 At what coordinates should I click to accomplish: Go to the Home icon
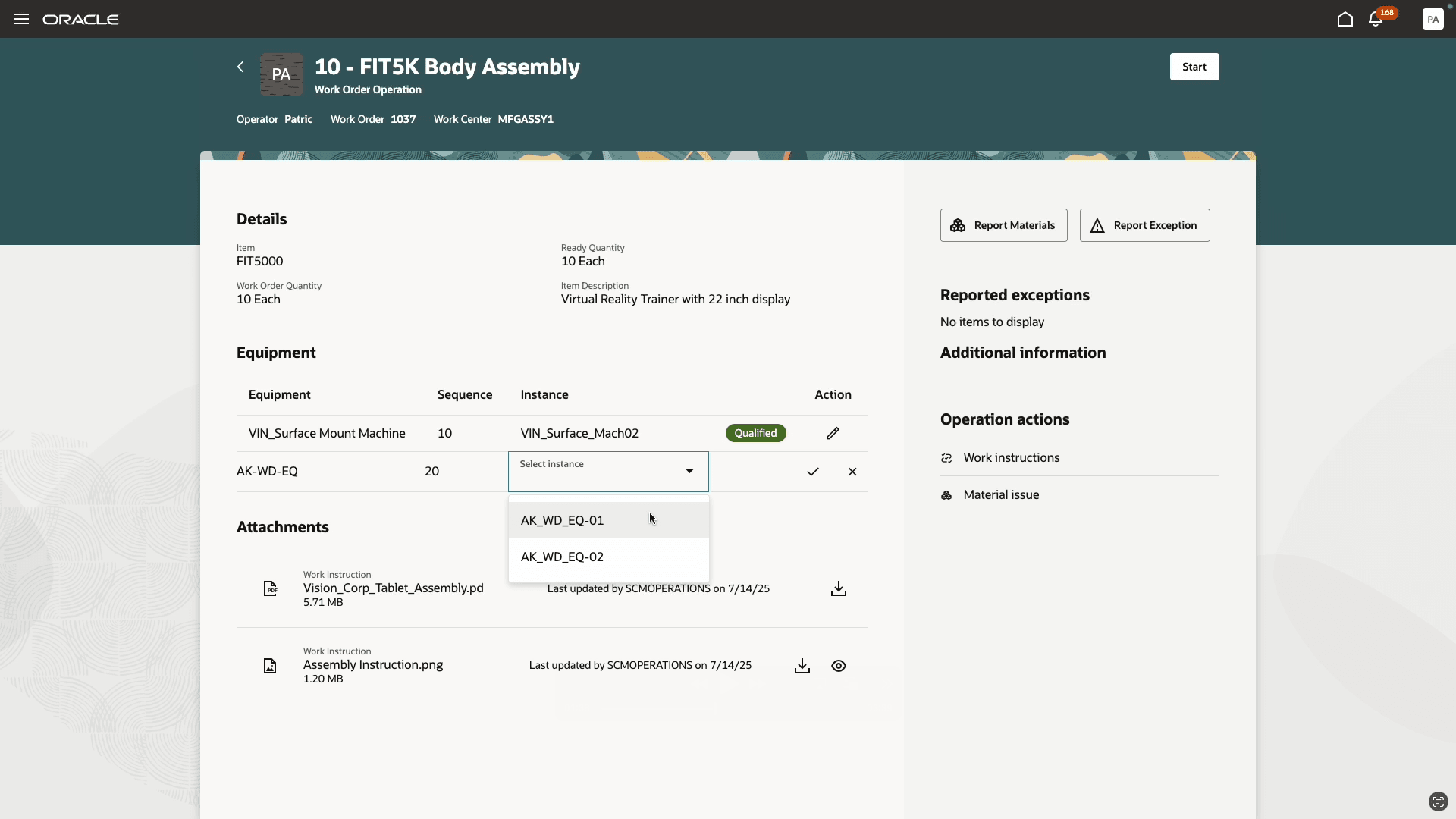[x=1345, y=19]
